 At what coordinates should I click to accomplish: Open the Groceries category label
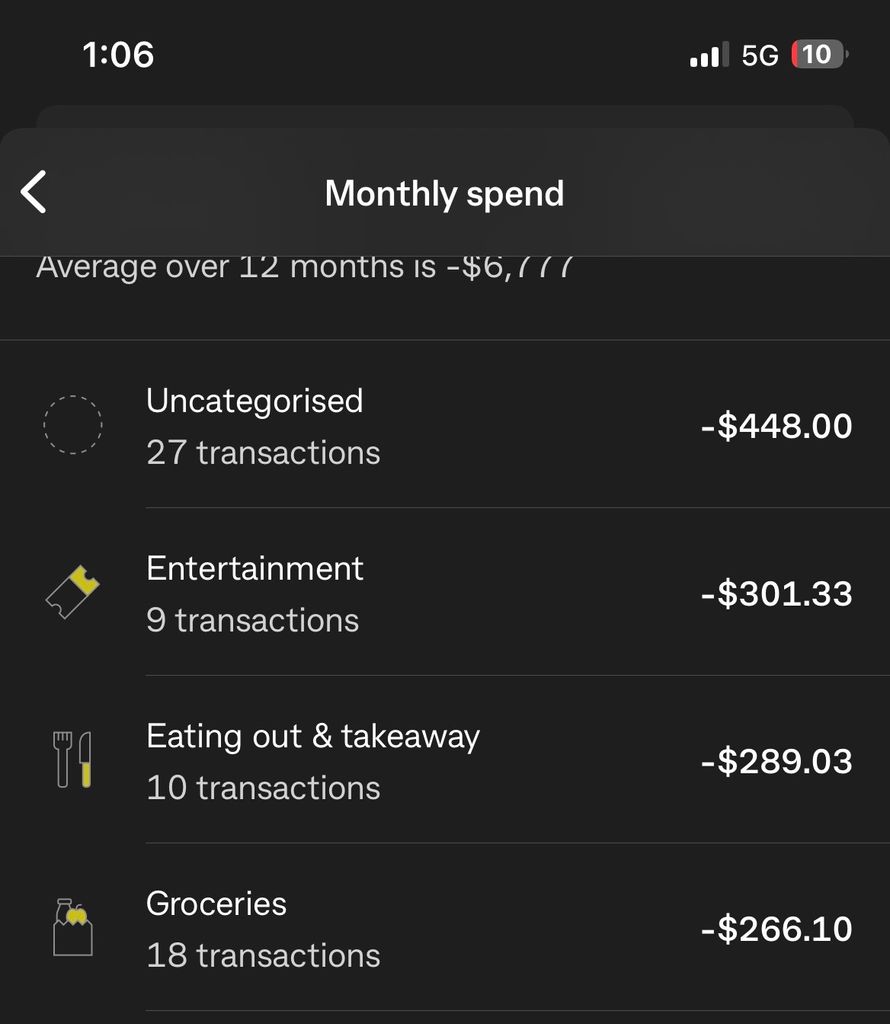tap(216, 904)
